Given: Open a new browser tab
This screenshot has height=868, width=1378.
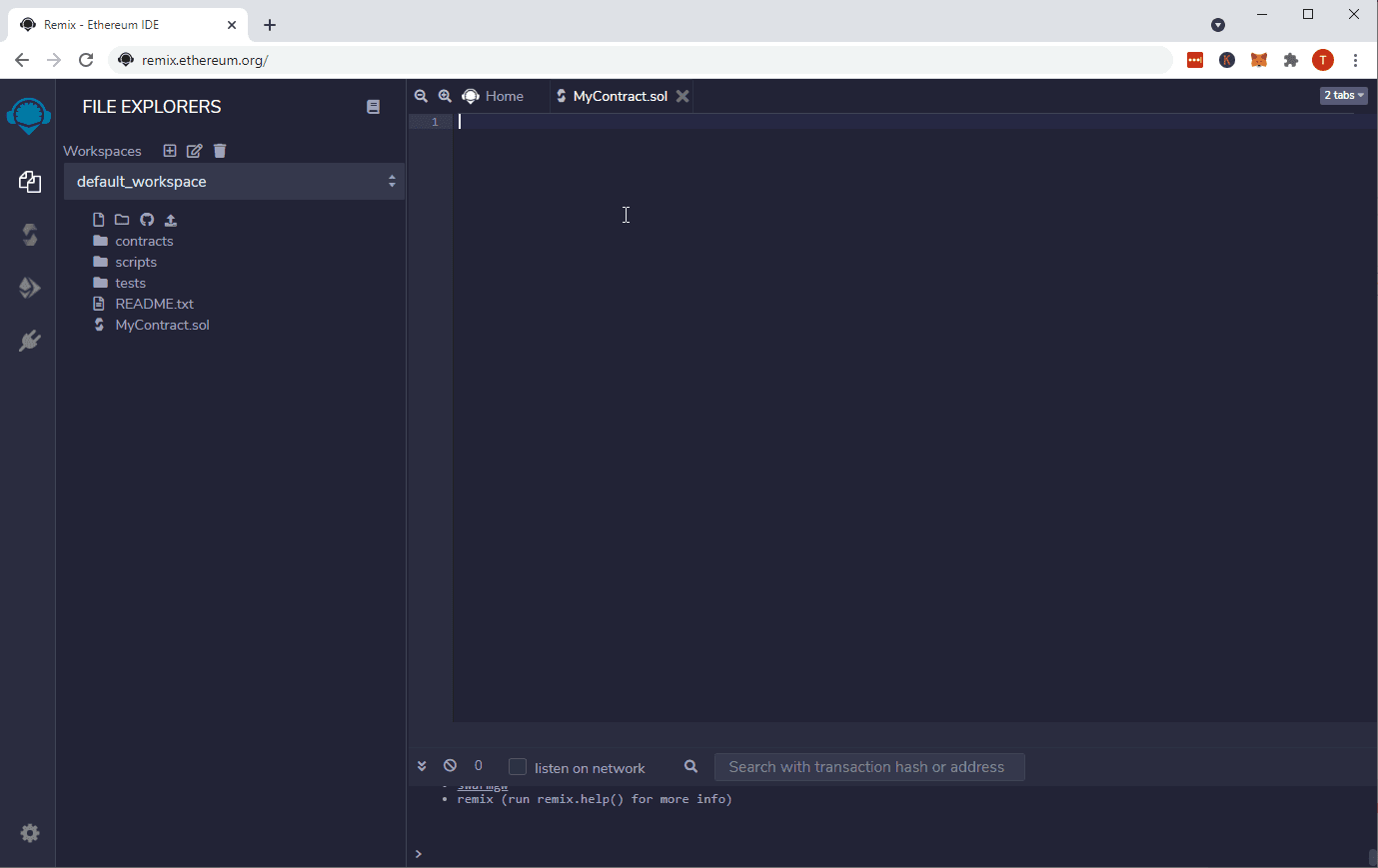Looking at the screenshot, I should [270, 25].
